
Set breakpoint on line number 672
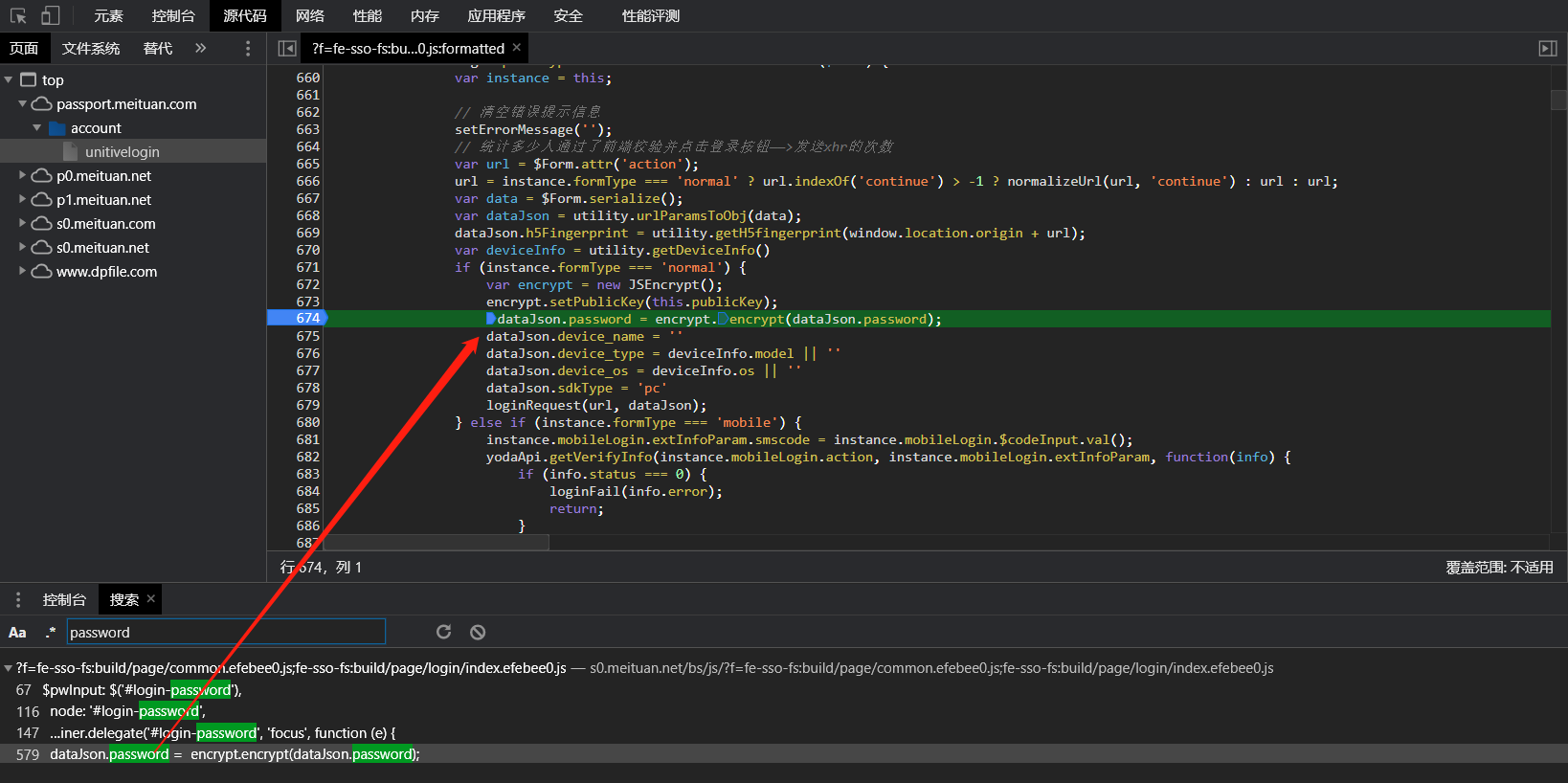click(x=307, y=284)
